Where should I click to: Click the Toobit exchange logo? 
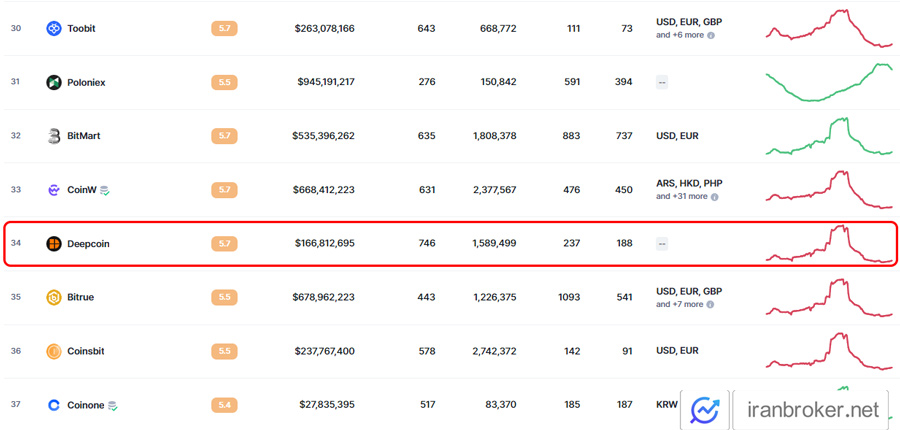(53, 28)
